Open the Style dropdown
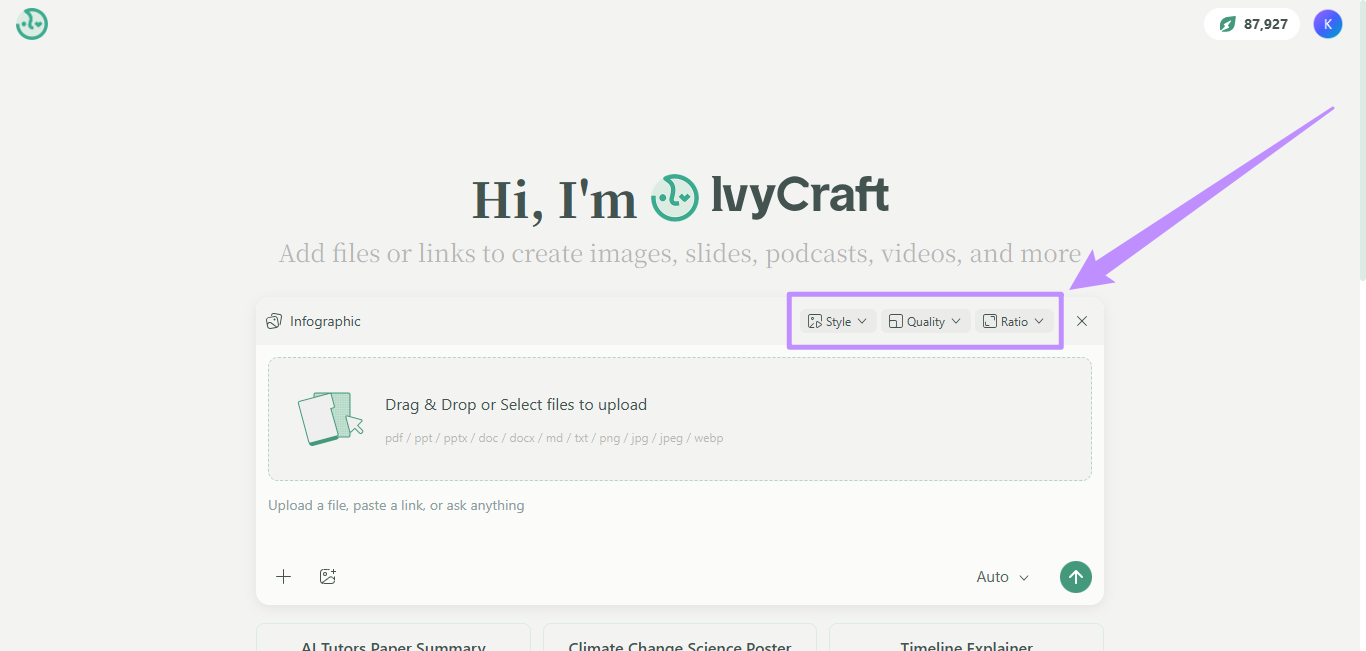This screenshot has height=651, width=1366. coord(837,321)
